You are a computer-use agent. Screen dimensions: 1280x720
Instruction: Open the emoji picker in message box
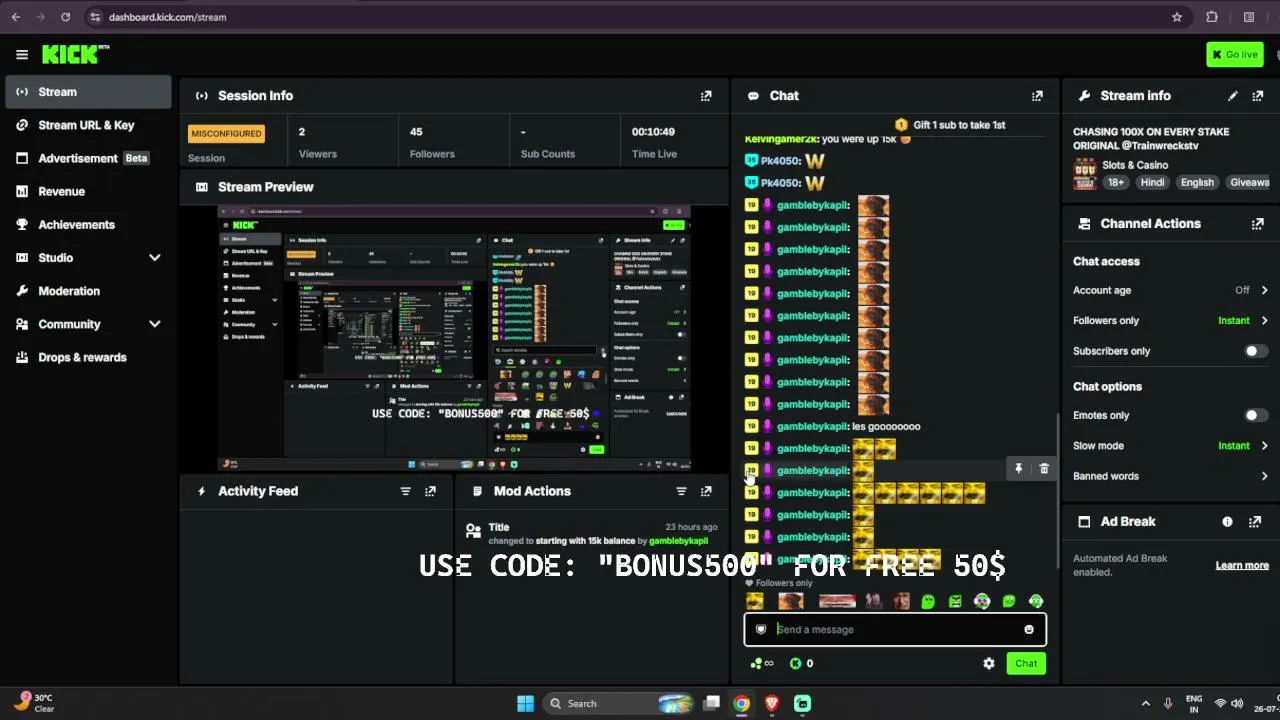(x=1028, y=629)
